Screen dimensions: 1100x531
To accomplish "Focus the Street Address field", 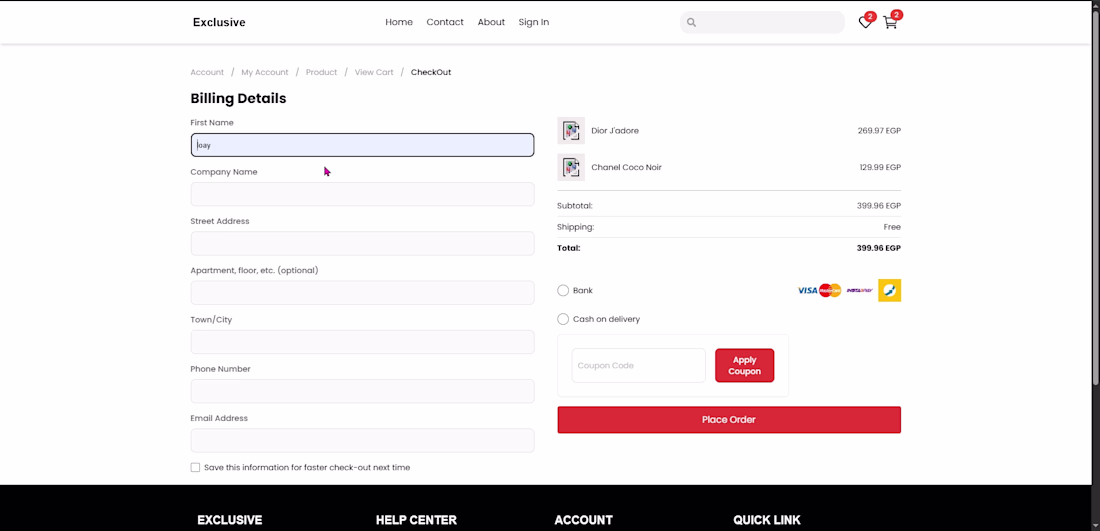I will [x=362, y=243].
